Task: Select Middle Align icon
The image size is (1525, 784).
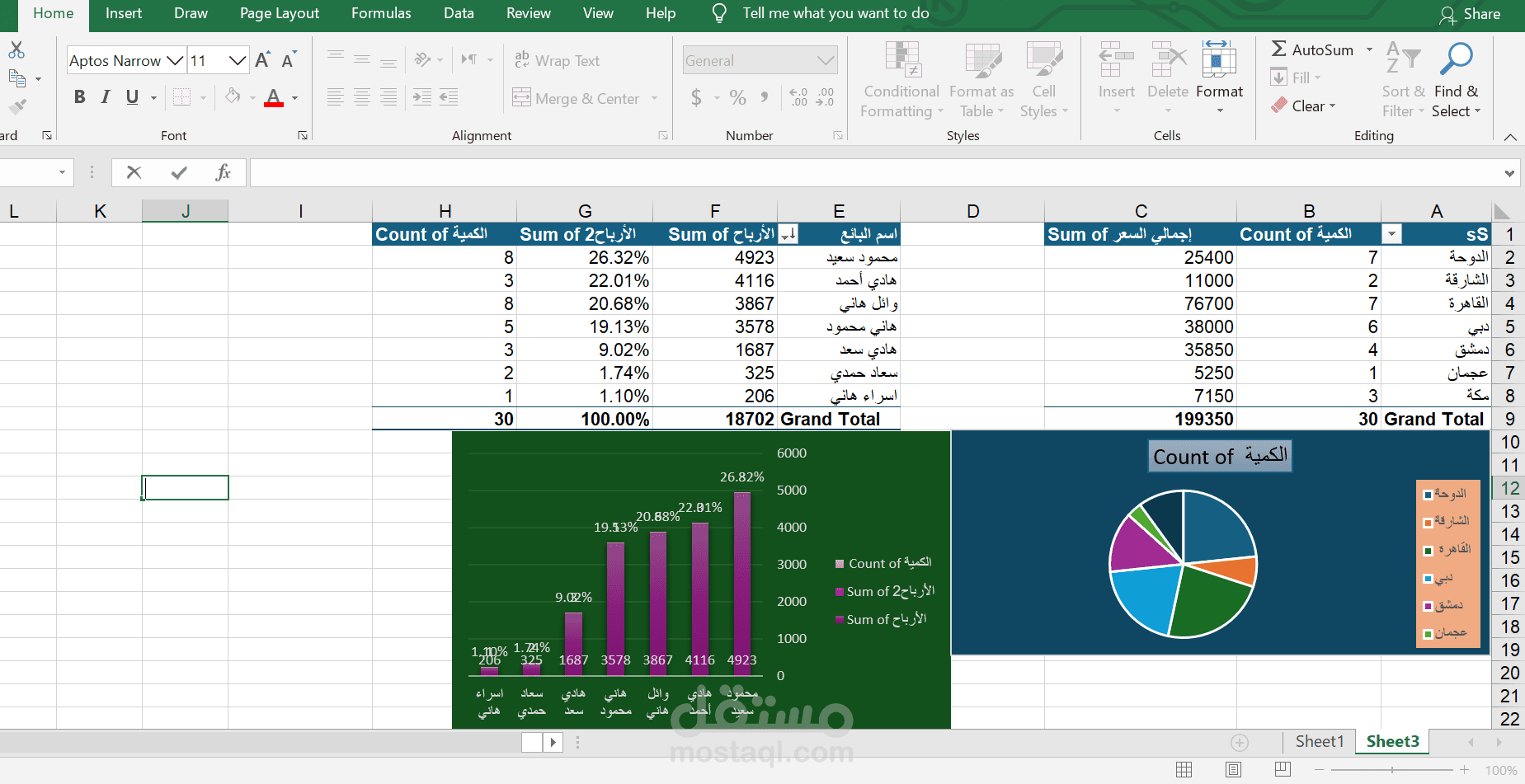Action: [x=361, y=59]
